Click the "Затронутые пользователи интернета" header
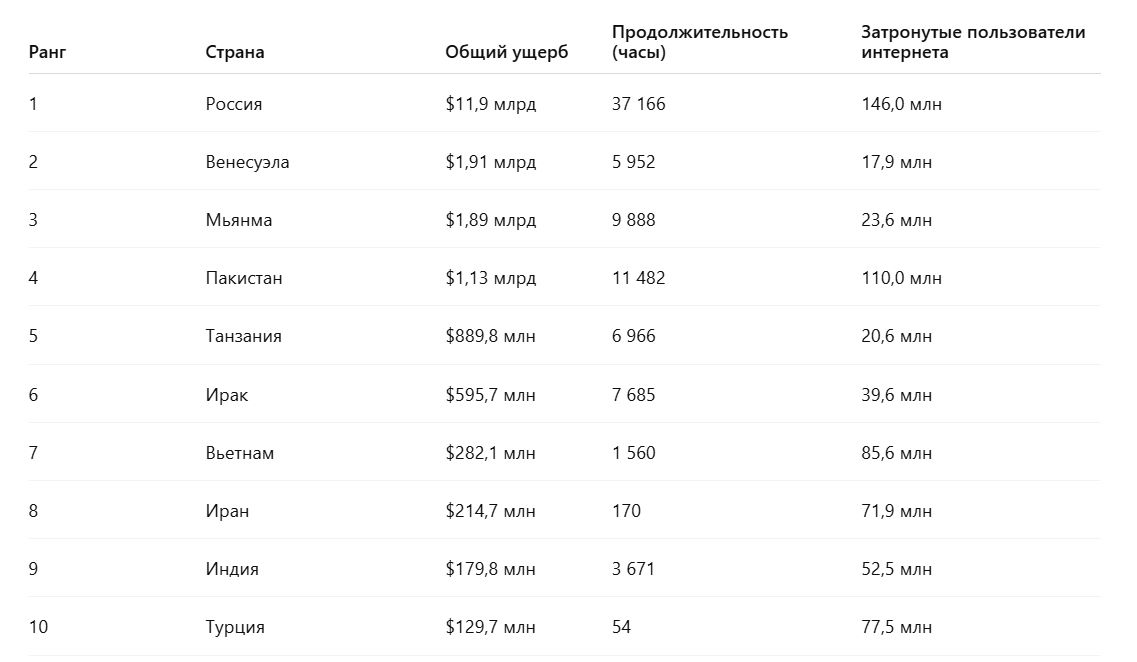The width and height of the screenshot is (1137, 662). pyautogui.click(x=972, y=42)
